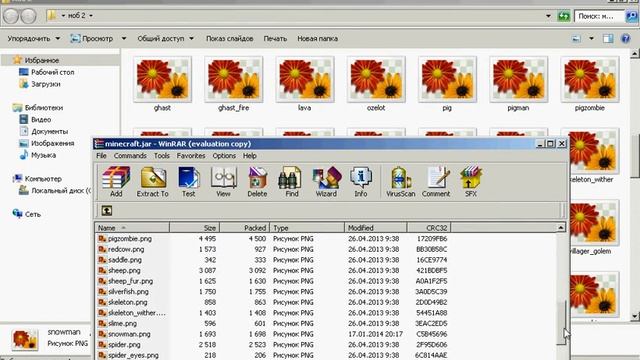Sort list by Packed column header
Screen dimensions: 640x360
point(244,228)
